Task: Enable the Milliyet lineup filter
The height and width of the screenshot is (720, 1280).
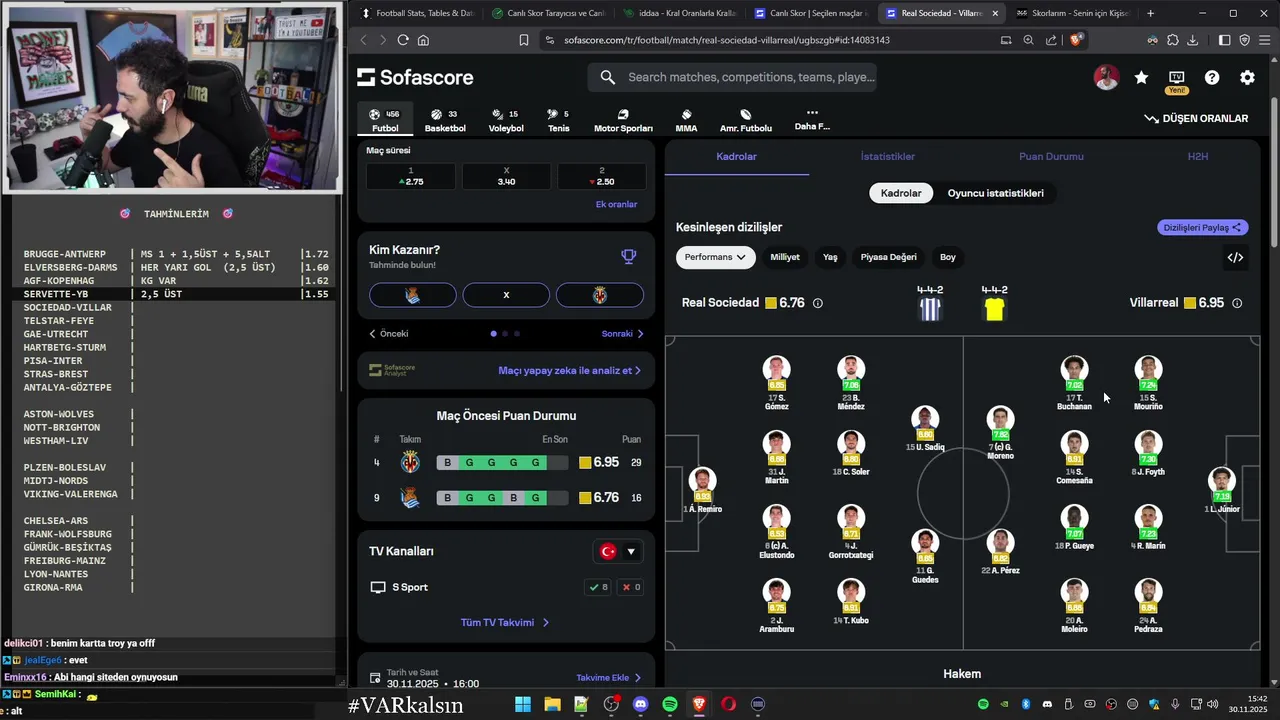Action: (785, 257)
